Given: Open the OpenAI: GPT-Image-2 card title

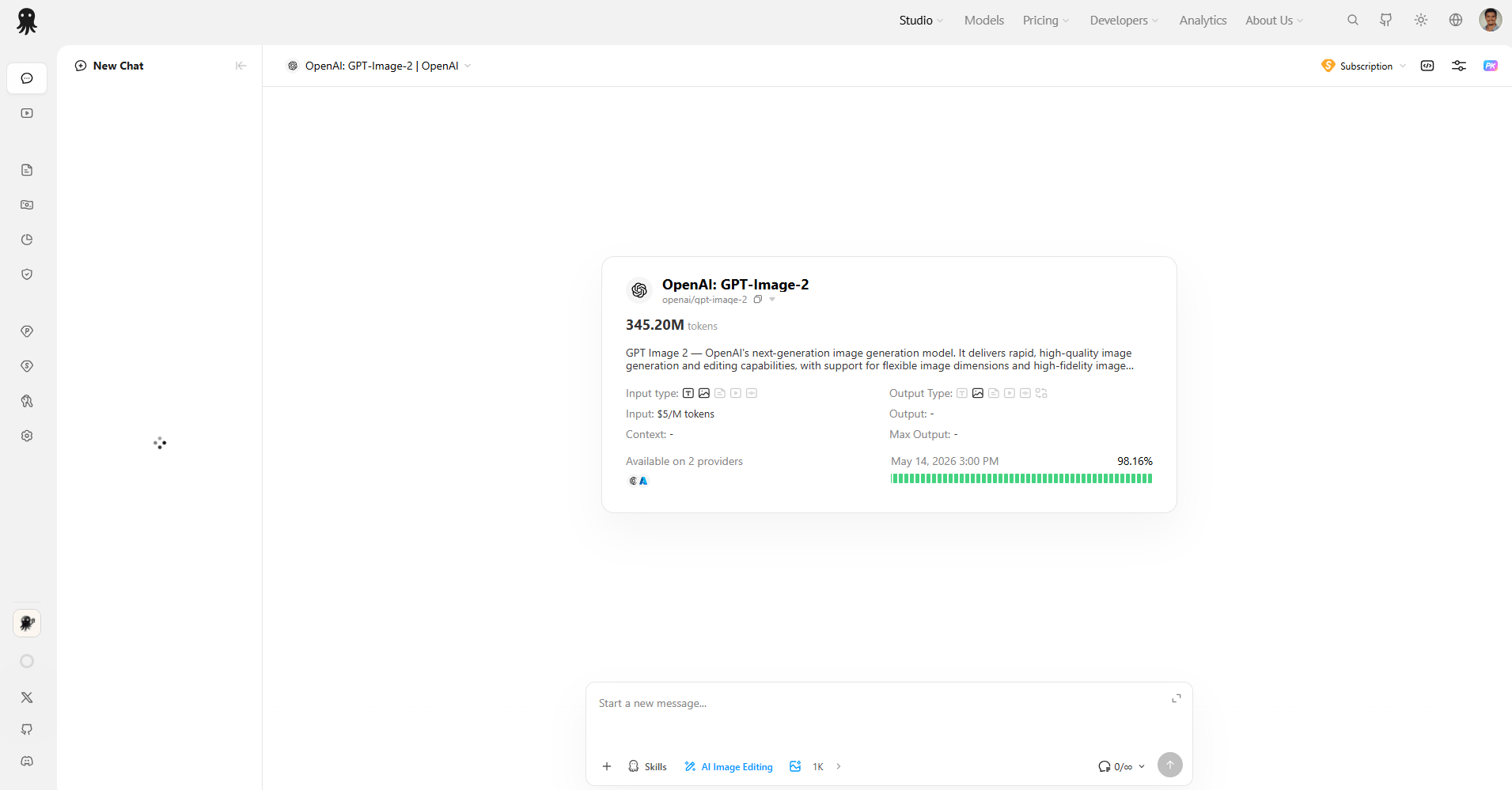Looking at the screenshot, I should pos(735,285).
